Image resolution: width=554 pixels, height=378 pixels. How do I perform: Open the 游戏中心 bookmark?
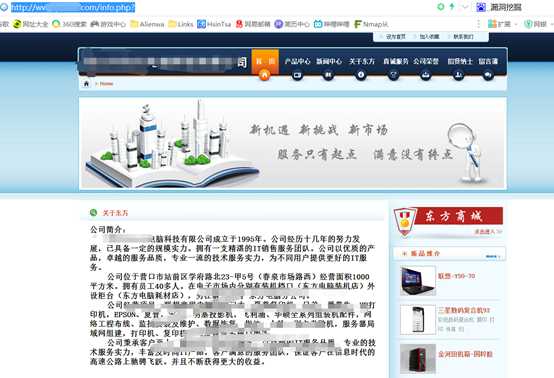point(108,24)
